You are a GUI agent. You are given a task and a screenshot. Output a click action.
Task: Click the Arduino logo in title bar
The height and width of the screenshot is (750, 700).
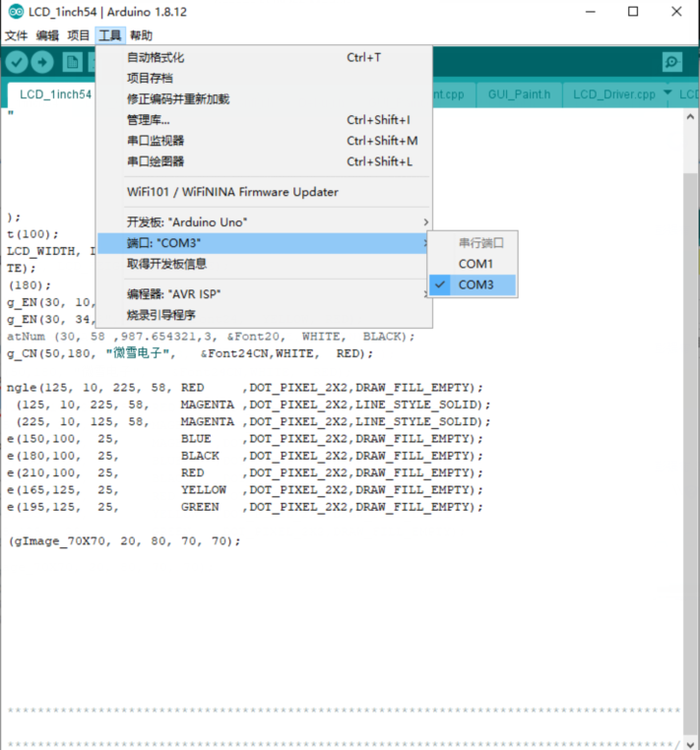tap(16, 11)
